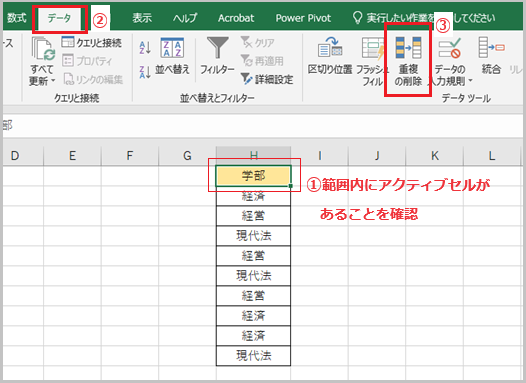526x383 pixels.
Task: Select column E header
Action: [72, 156]
